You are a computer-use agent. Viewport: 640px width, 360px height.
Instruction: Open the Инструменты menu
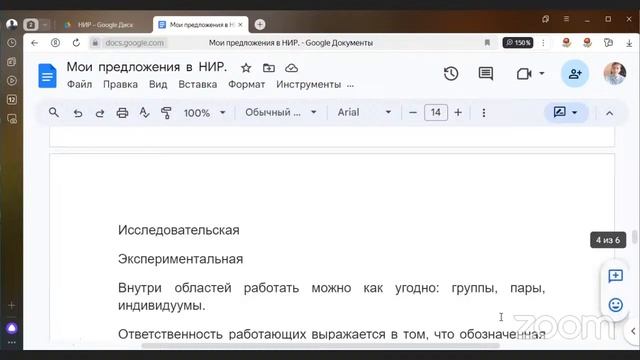click(x=309, y=84)
